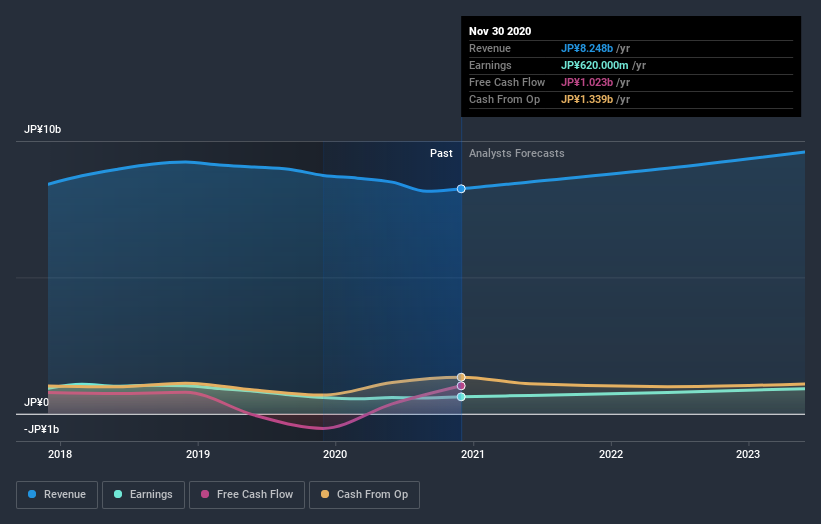Image resolution: width=821 pixels, height=524 pixels.
Task: Click the JP¥620.000m earnings value
Action: (x=595, y=65)
